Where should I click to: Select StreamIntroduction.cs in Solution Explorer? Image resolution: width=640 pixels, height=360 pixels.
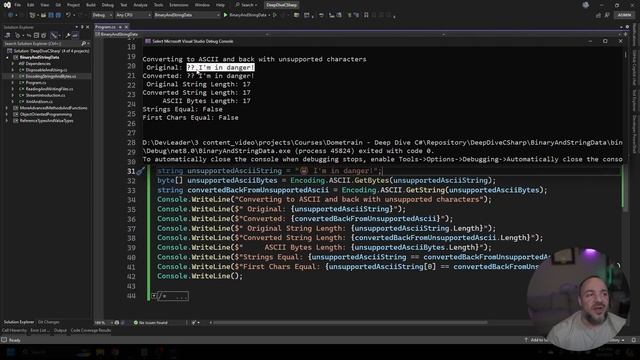click(x=44, y=96)
